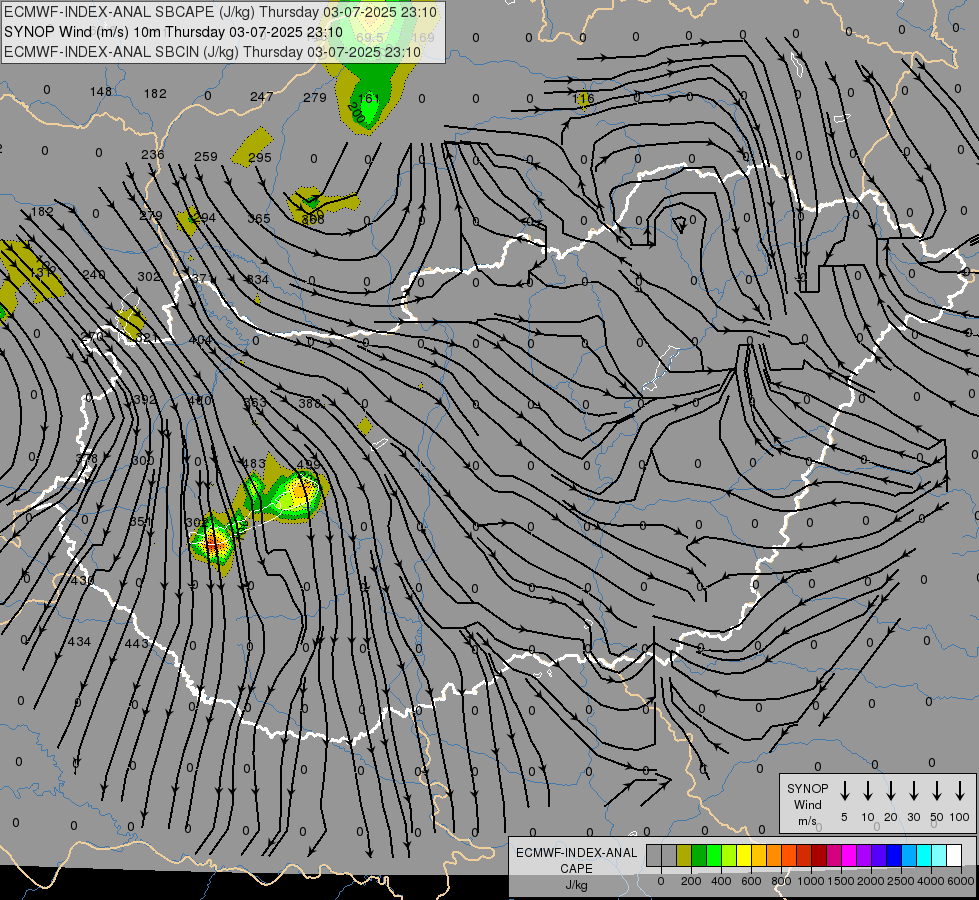Click the 483 CAPE value on the map
The height and width of the screenshot is (900, 979).
click(253, 463)
